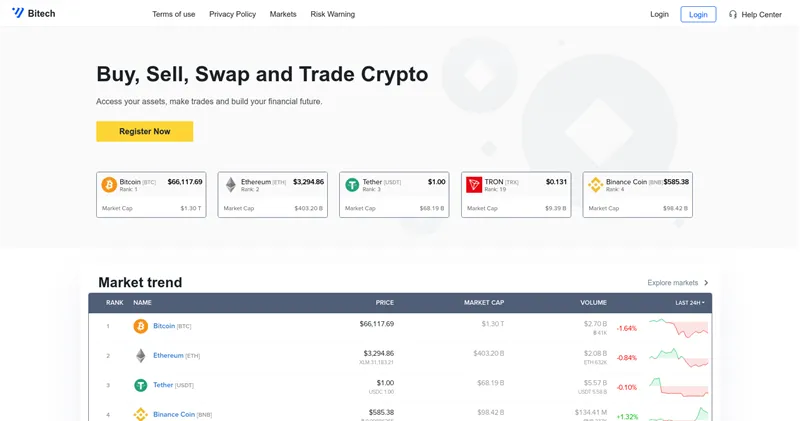Sort table by RANK column header
Screen dimensions: 800x421
114,303
